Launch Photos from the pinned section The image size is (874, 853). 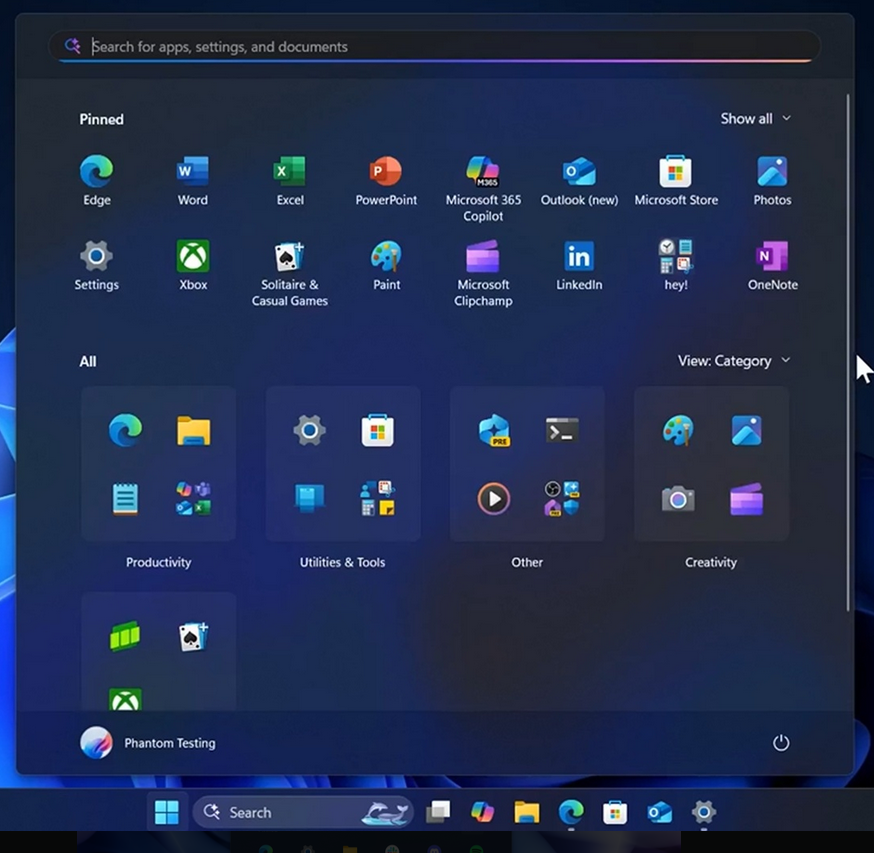click(772, 181)
